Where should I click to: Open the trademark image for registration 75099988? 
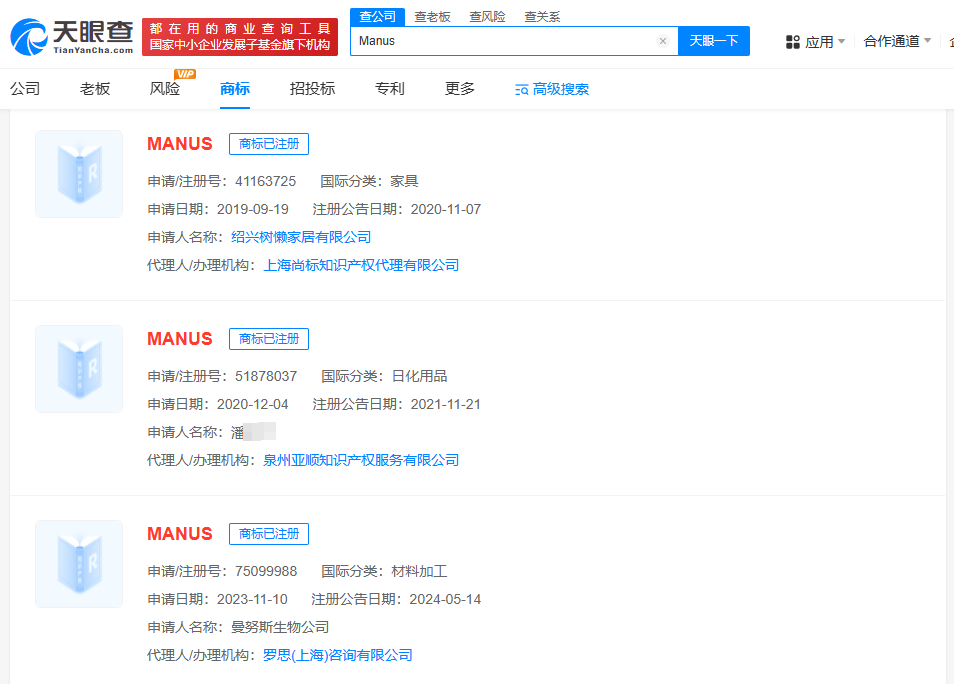point(79,564)
